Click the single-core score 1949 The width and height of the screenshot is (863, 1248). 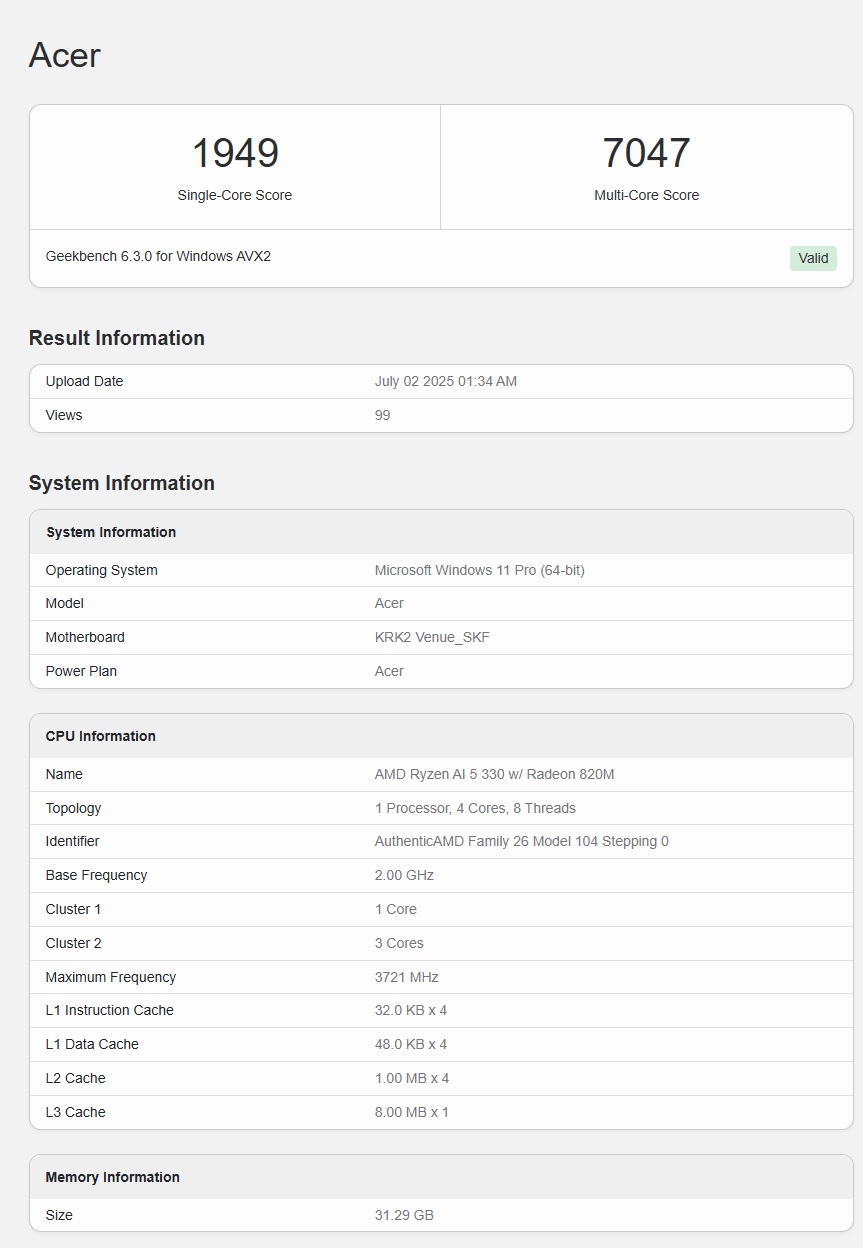(235, 153)
